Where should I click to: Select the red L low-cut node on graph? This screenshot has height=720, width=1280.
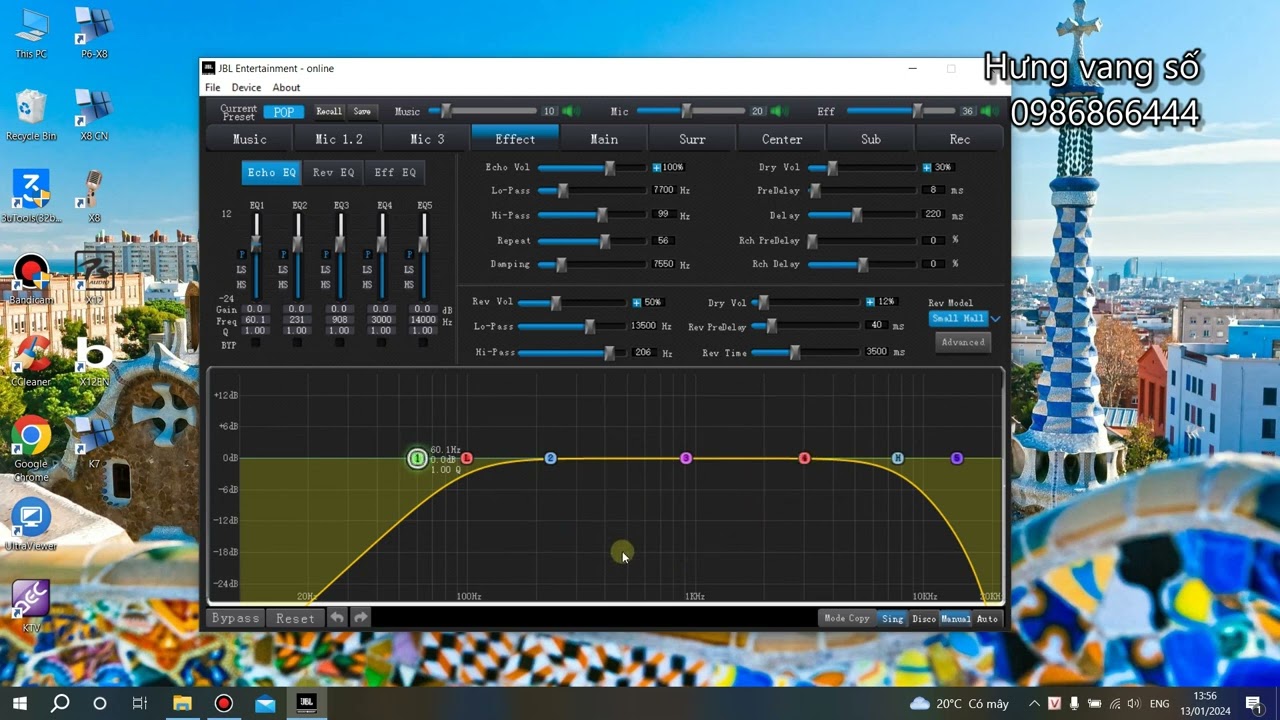[467, 458]
